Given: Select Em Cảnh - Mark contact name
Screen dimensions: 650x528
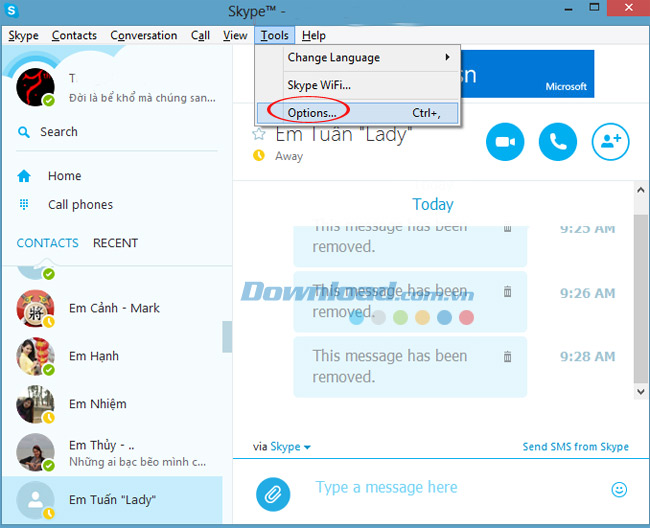Looking at the screenshot, I should pos(114,308).
